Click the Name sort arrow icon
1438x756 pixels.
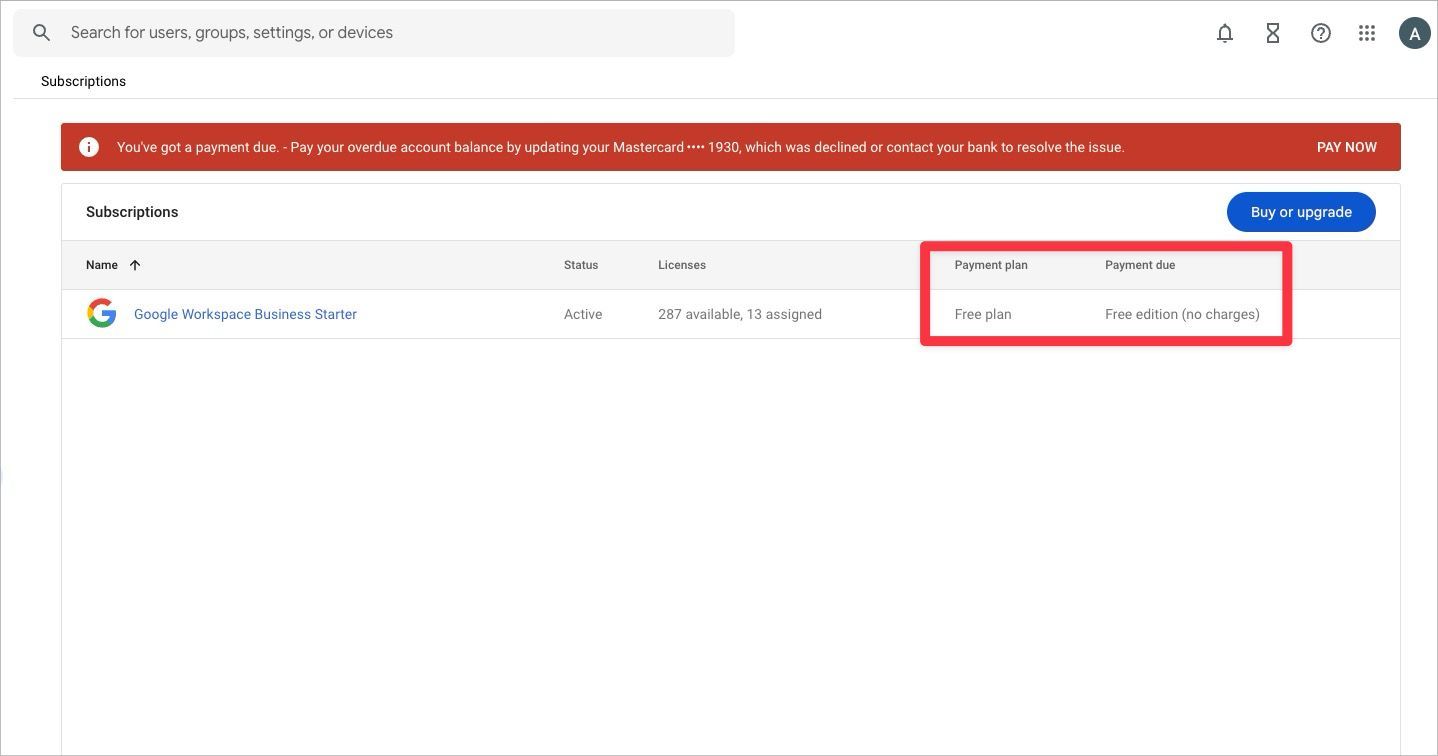point(135,265)
